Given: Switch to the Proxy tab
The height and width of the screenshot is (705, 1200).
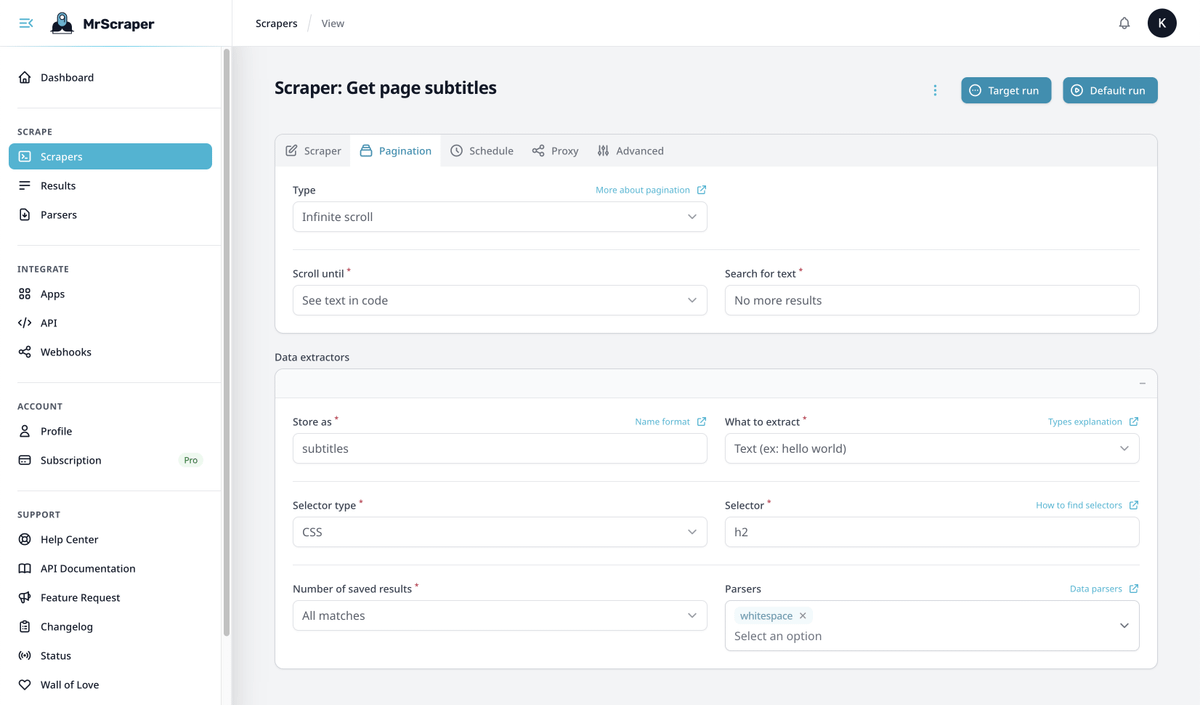Looking at the screenshot, I should [x=555, y=151].
